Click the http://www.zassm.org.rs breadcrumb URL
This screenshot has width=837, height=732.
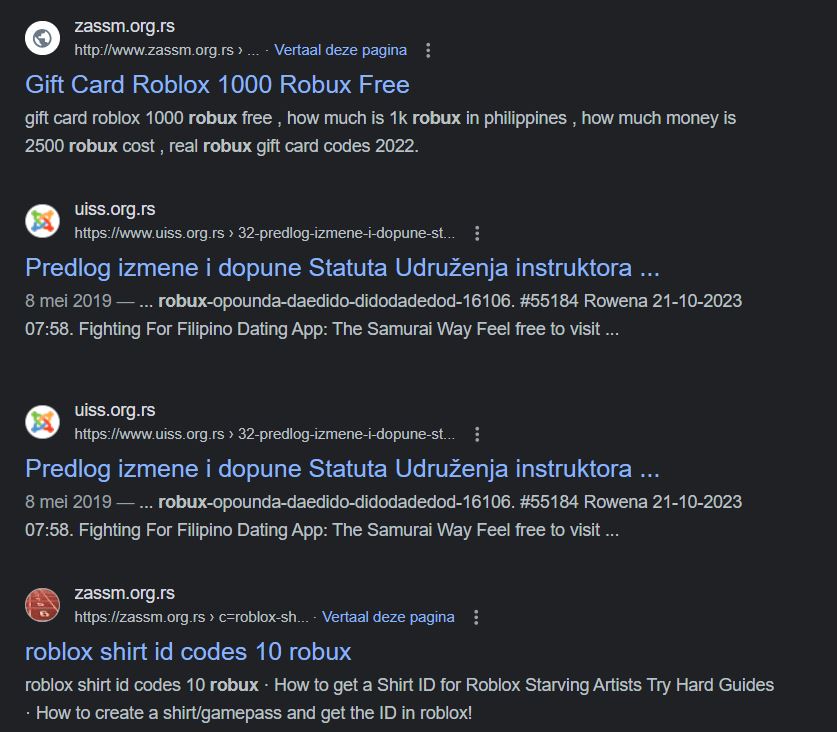click(x=167, y=50)
